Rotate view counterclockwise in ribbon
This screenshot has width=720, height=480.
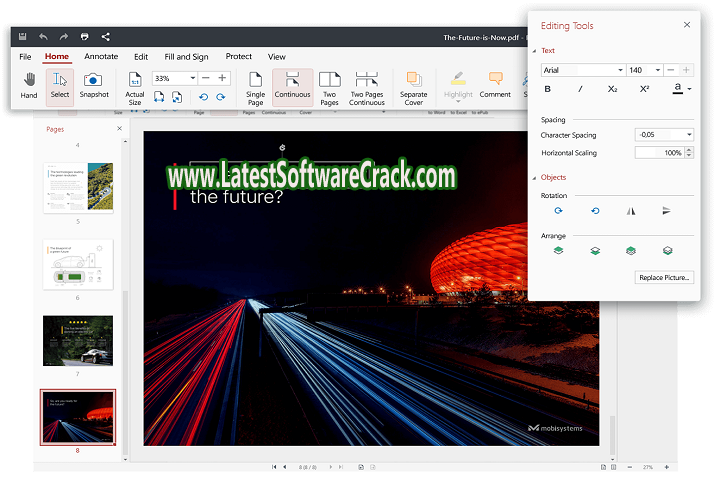point(203,97)
